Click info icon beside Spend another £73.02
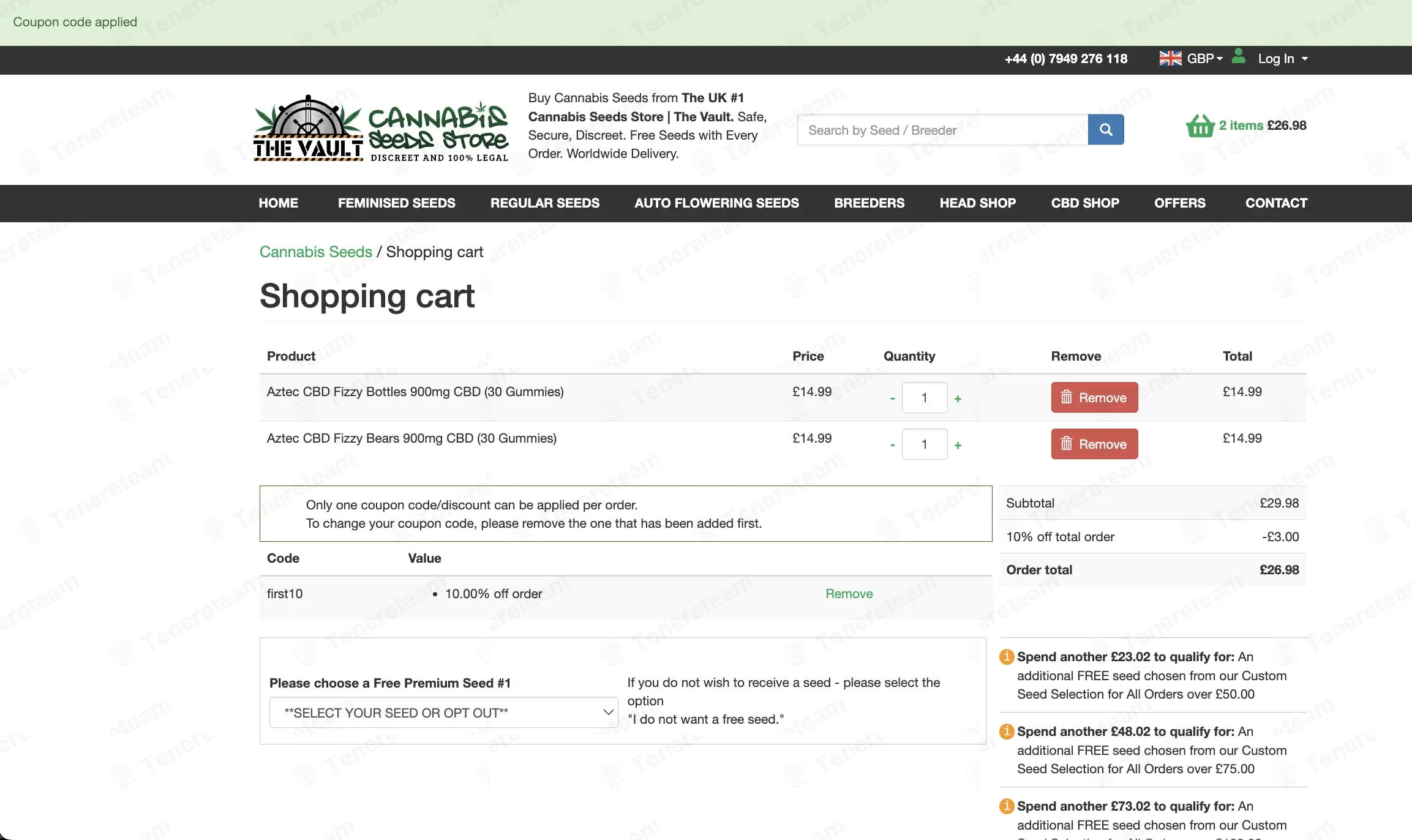The image size is (1412, 840). (x=1007, y=806)
